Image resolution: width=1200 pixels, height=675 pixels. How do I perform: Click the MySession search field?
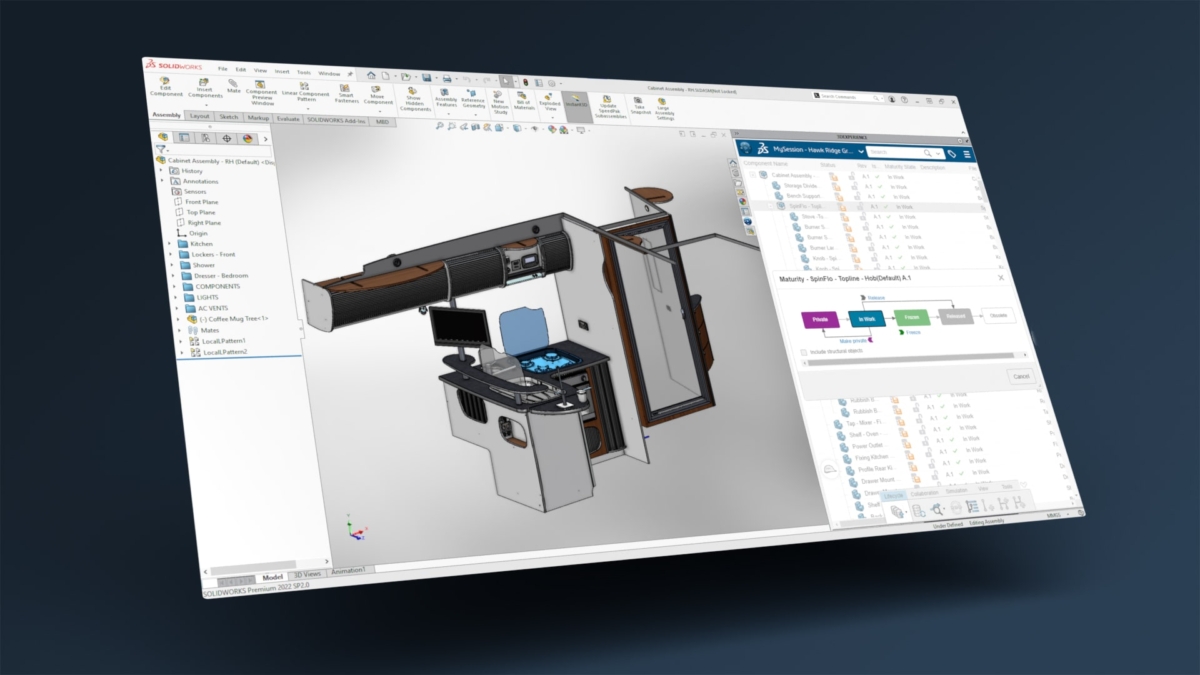coord(895,152)
